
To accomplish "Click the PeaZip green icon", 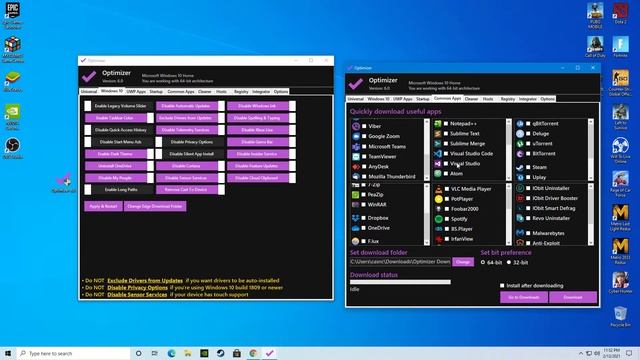I will 356,195.
